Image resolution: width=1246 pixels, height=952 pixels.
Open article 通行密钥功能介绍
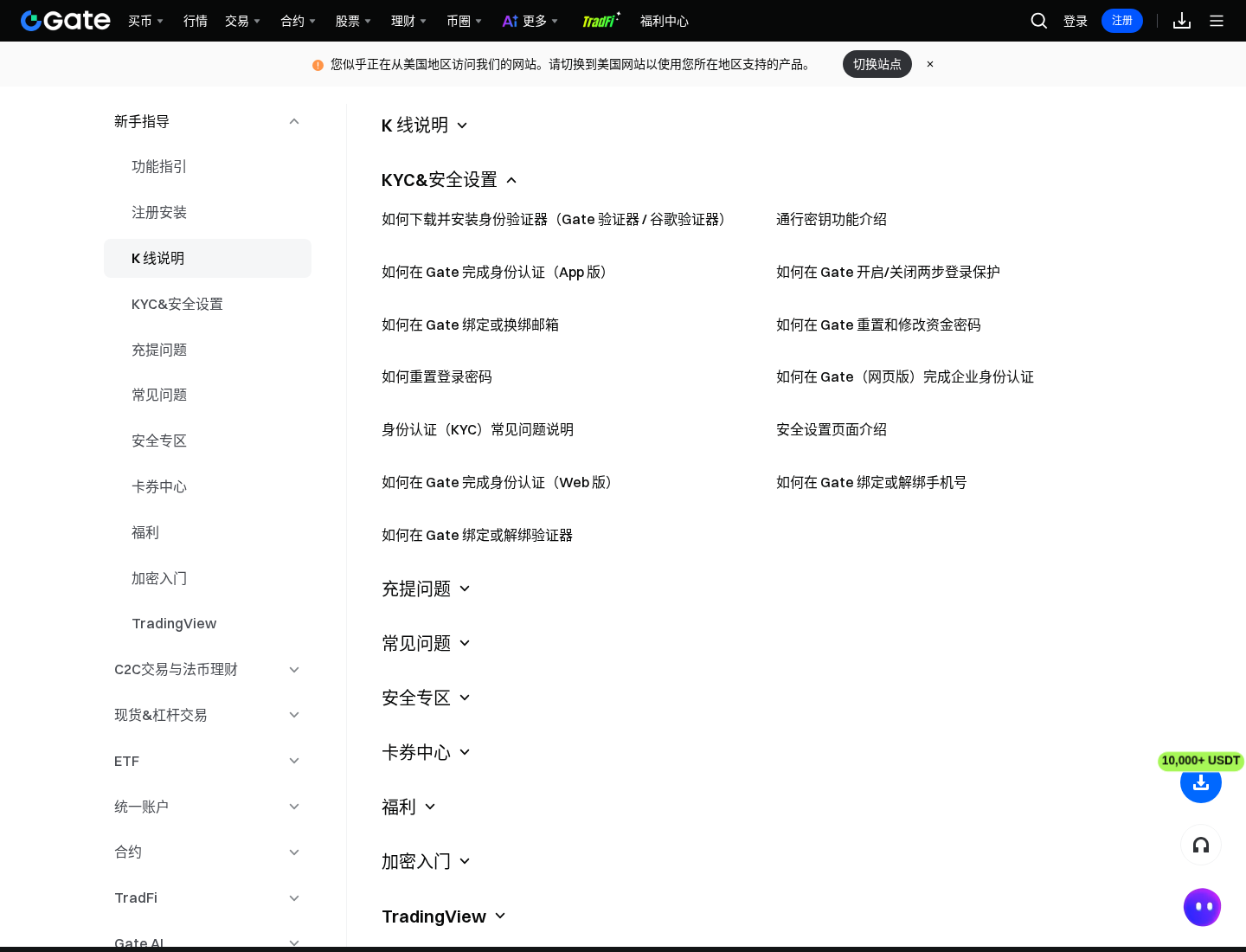(832, 219)
